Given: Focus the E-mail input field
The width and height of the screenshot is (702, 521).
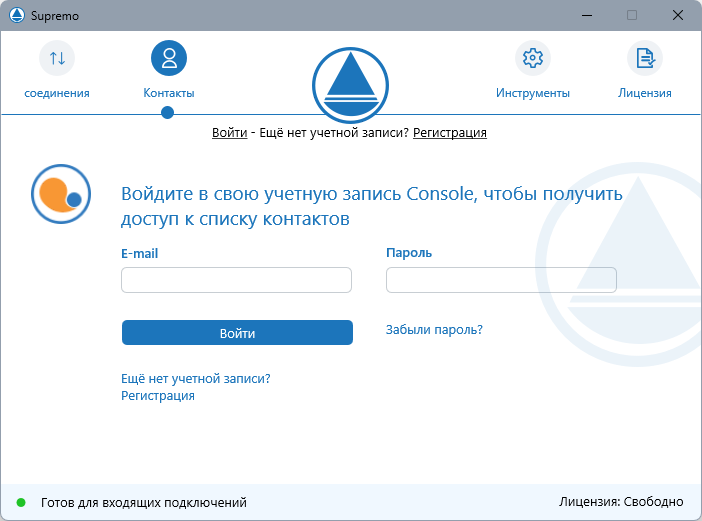Looking at the screenshot, I should (236, 280).
